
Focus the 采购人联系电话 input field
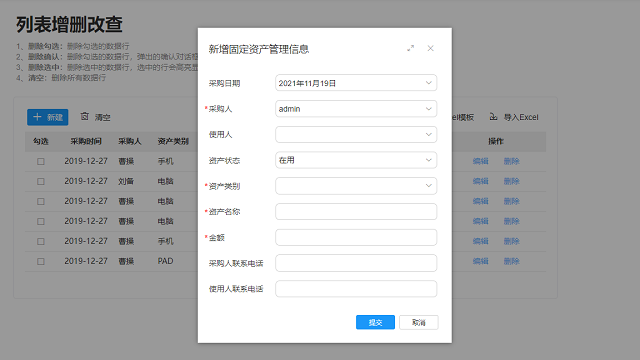356,263
